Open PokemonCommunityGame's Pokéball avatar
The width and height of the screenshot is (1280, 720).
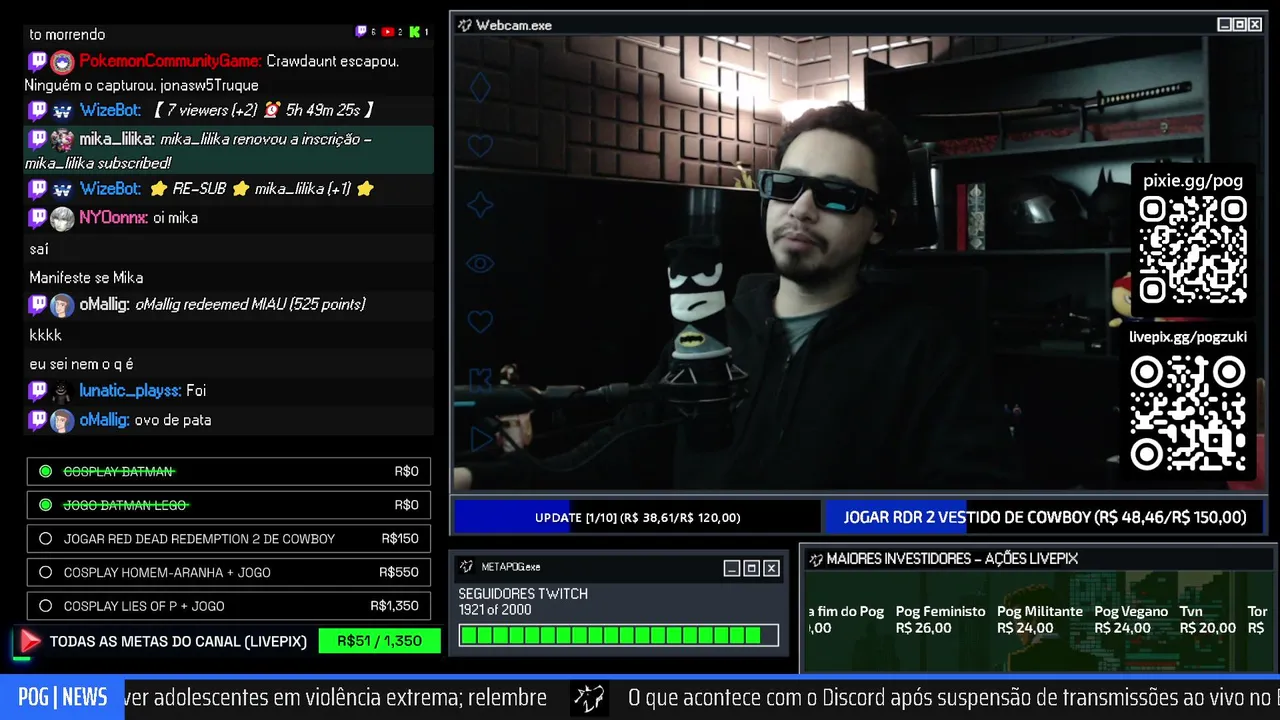tap(62, 62)
